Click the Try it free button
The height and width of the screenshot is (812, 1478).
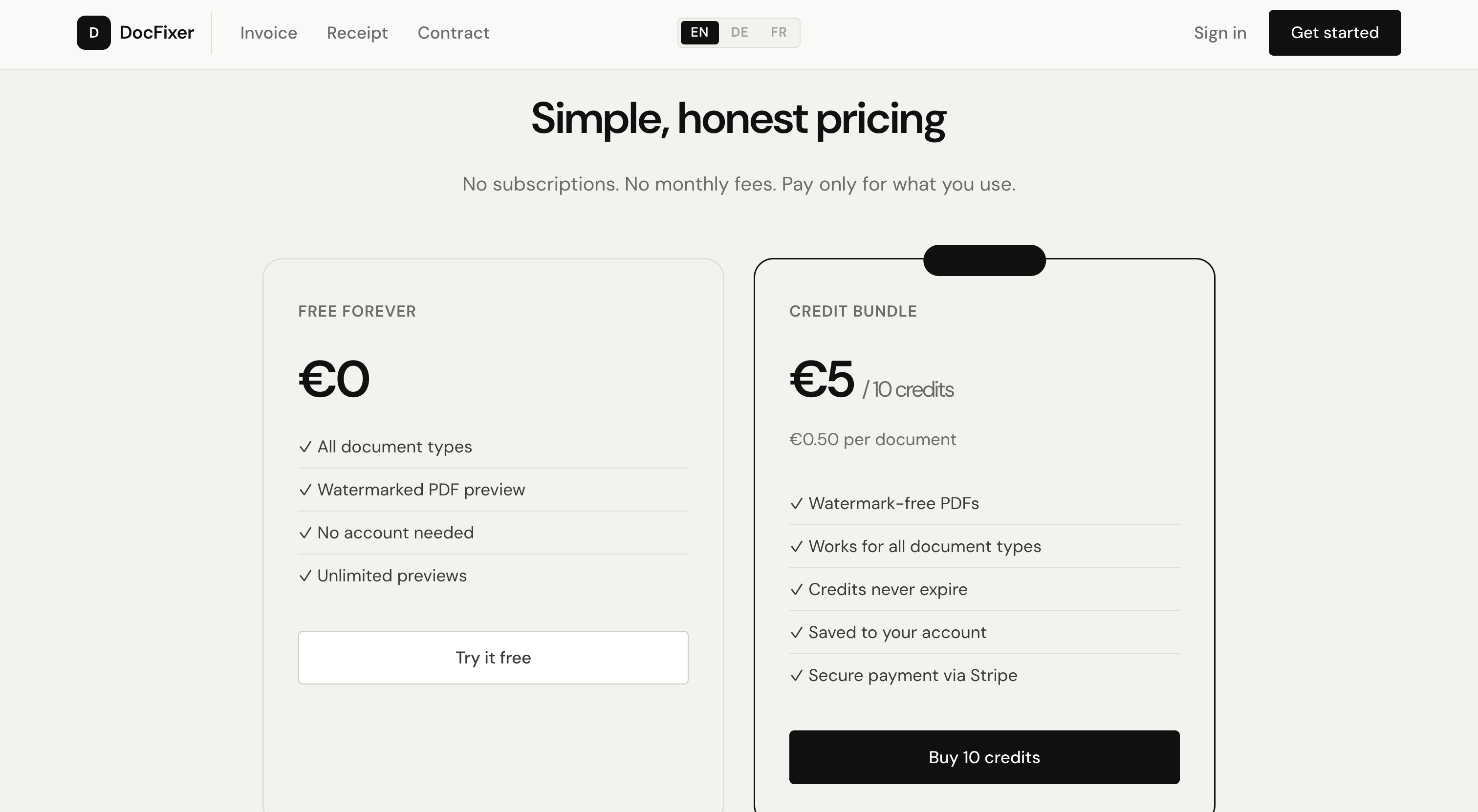tap(493, 657)
